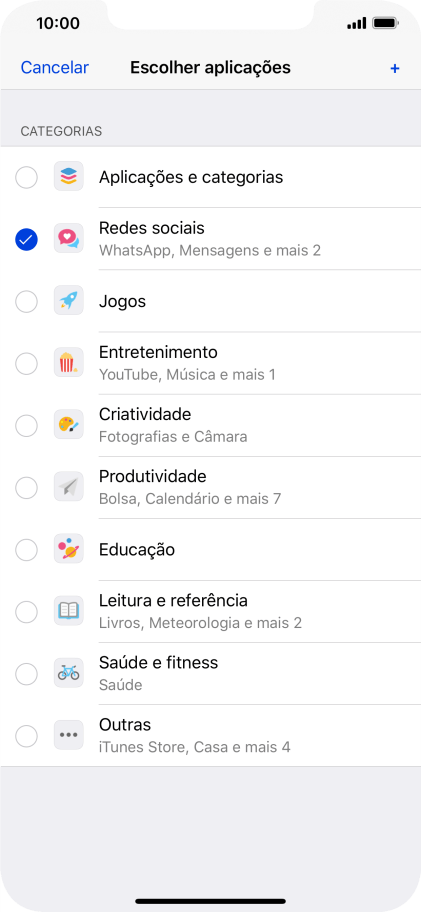The image size is (421, 912).
Task: Tap the Cancelar button
Action: point(55,67)
